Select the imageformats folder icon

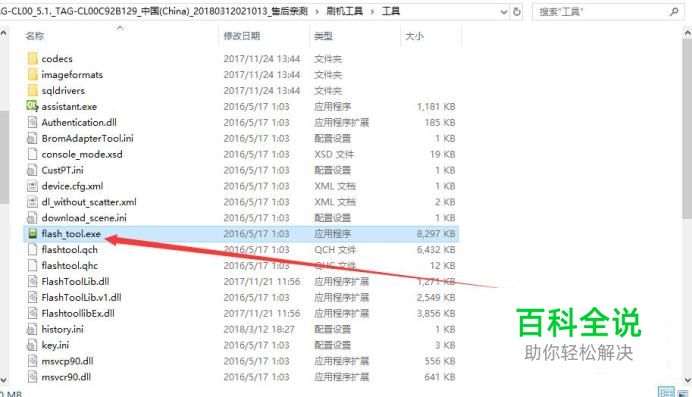click(x=32, y=74)
